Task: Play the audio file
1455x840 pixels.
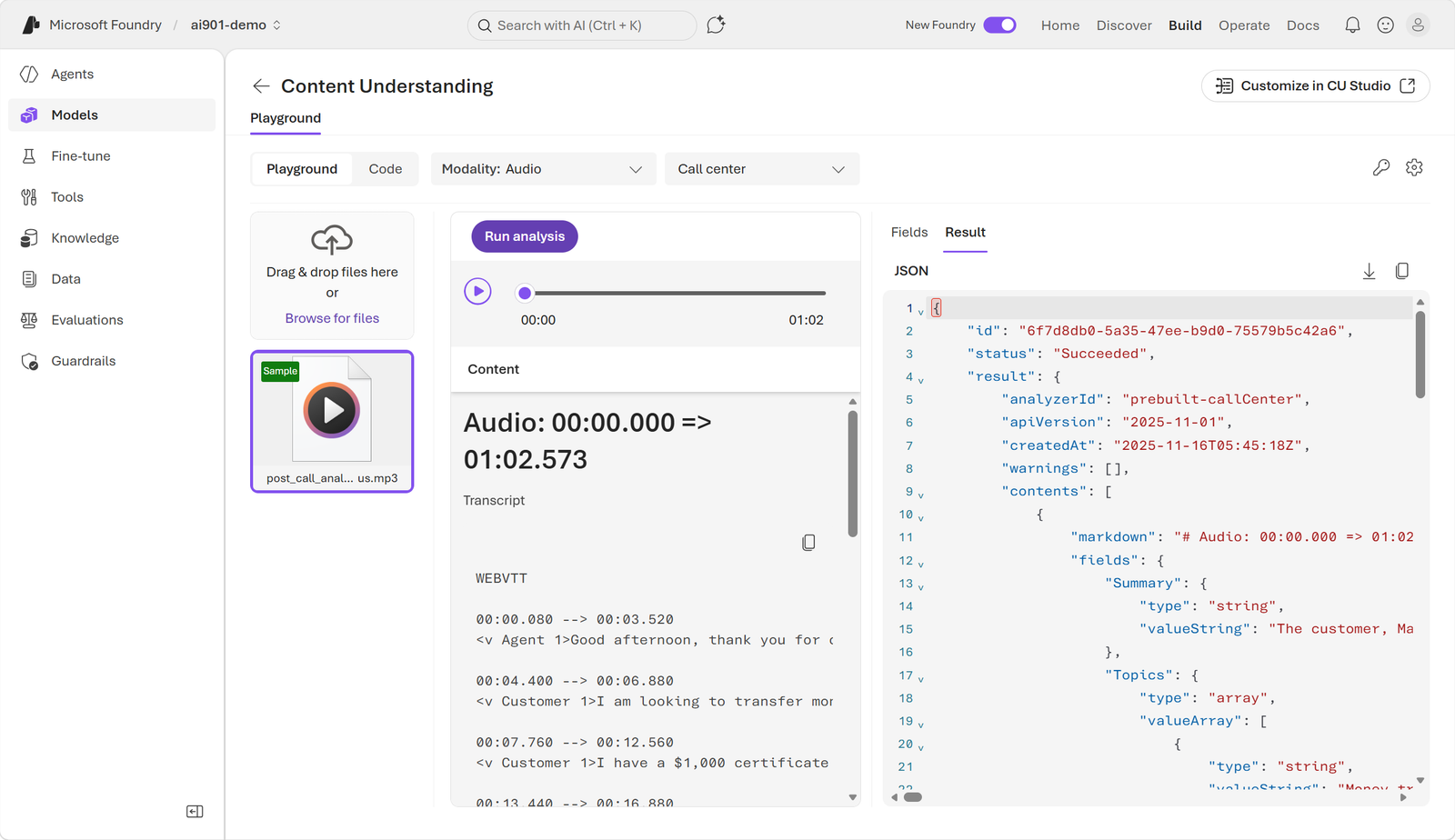Action: pos(477,291)
